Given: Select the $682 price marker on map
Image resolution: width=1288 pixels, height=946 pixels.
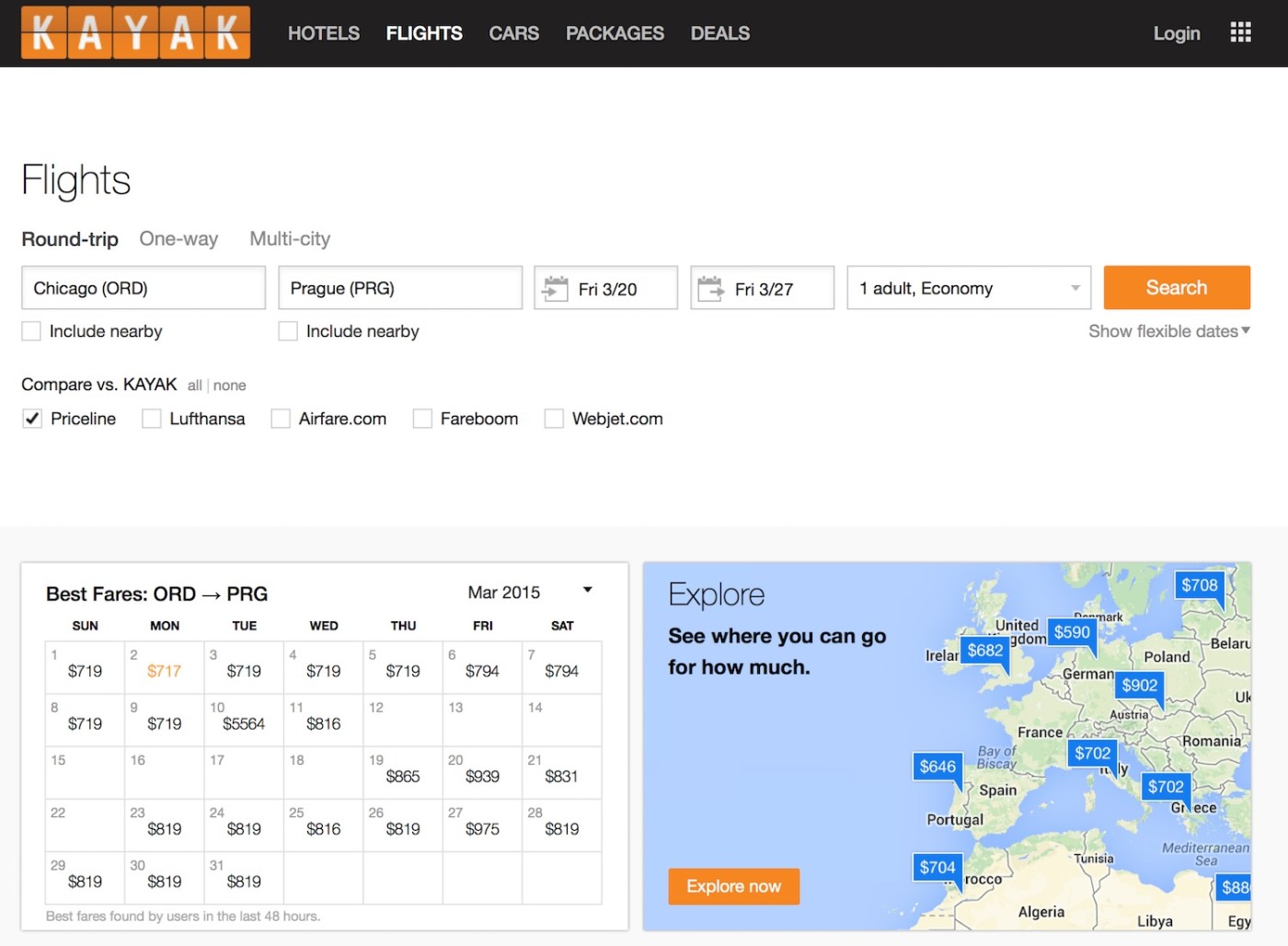Looking at the screenshot, I should (x=984, y=651).
